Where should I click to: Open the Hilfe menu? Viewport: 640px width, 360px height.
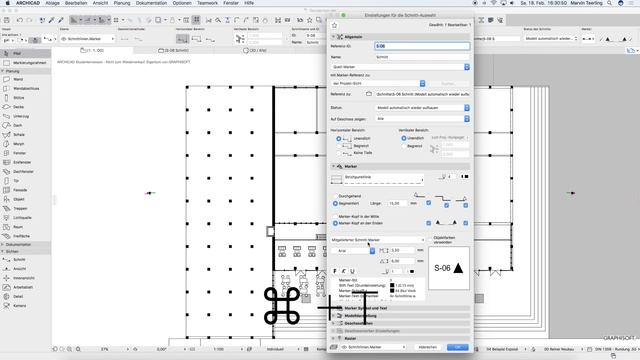pos(249,3)
